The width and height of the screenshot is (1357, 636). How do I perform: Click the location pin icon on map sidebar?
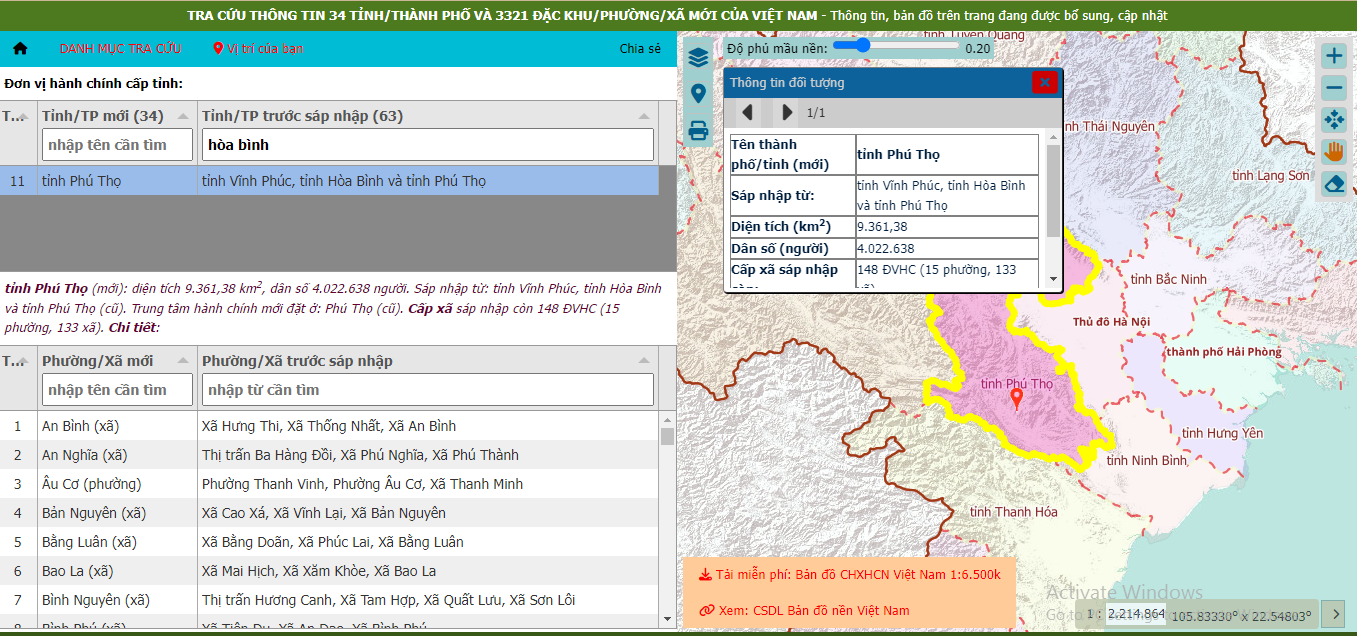pyautogui.click(x=698, y=94)
